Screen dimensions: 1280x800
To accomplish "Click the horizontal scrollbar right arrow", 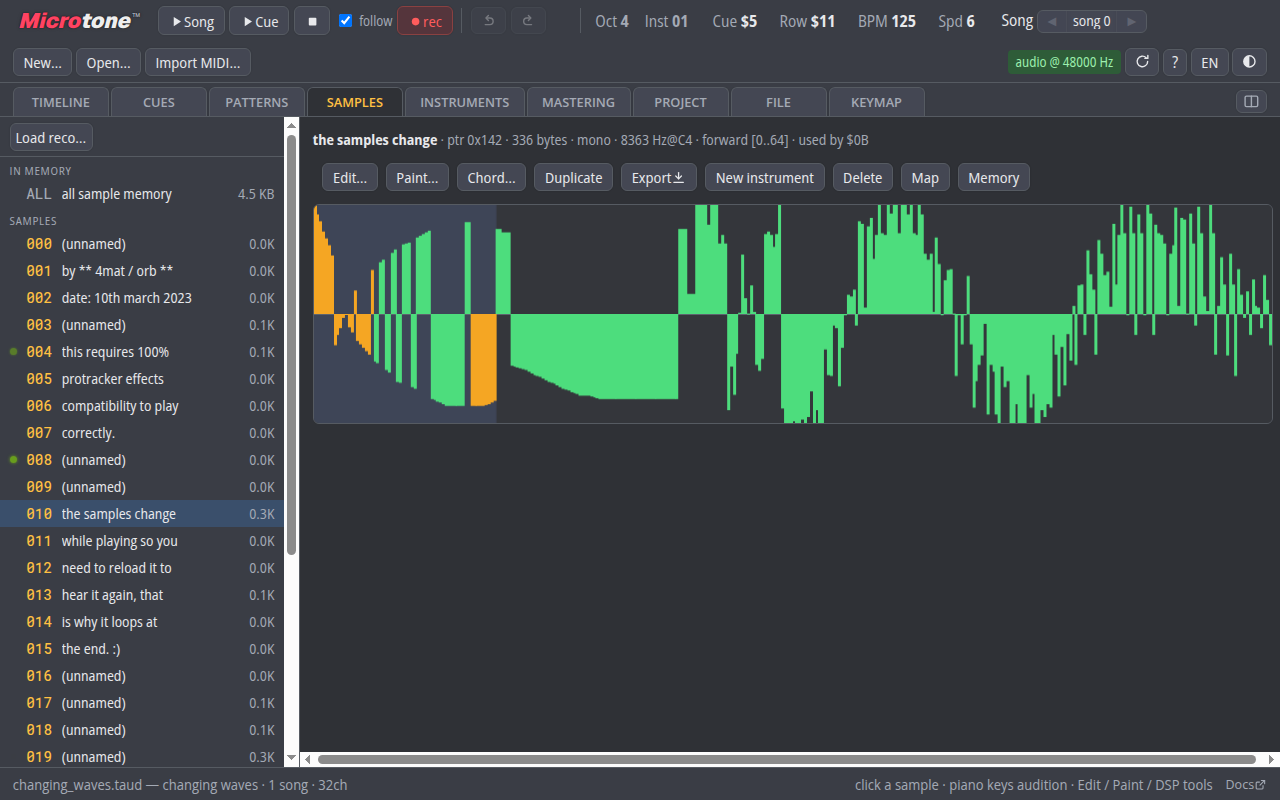I will click(1273, 760).
